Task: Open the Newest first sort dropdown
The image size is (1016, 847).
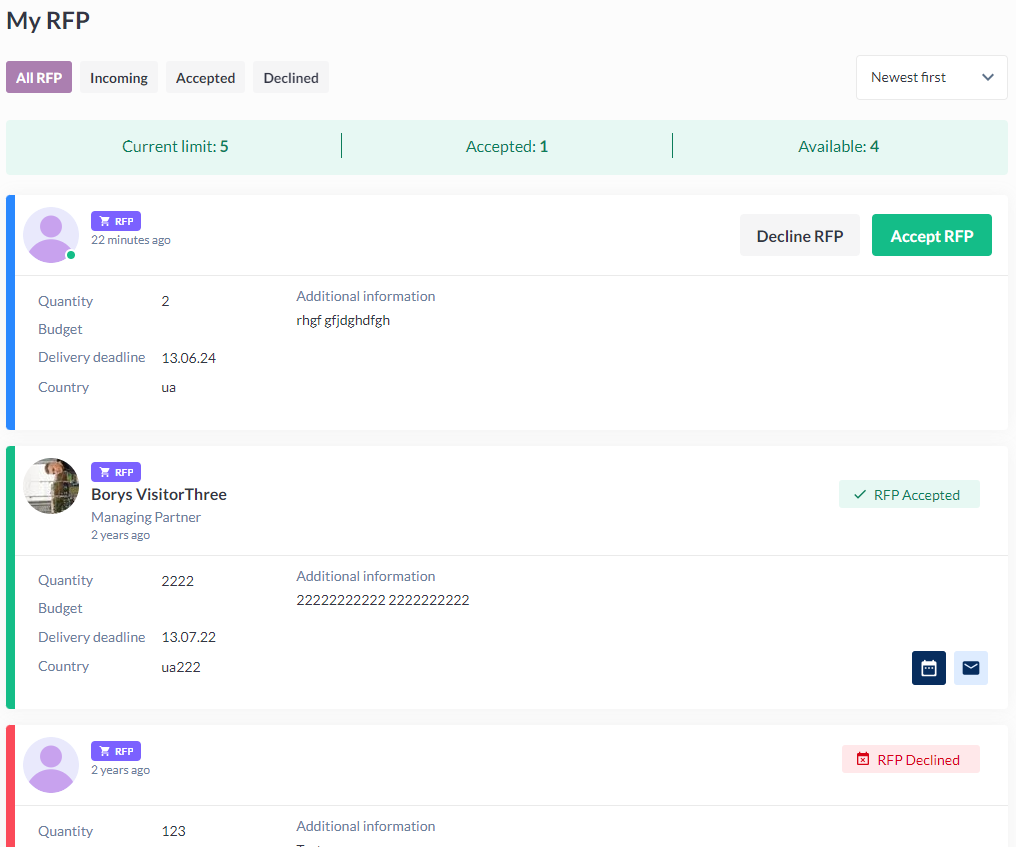Action: pyautogui.click(x=930, y=77)
